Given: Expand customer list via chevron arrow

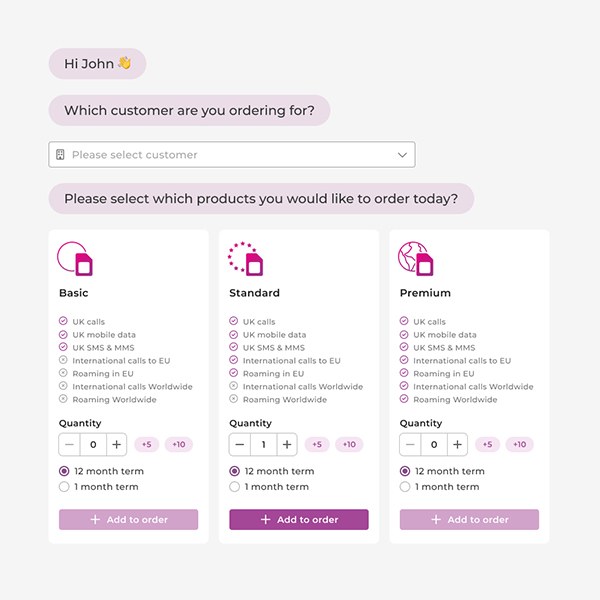Looking at the screenshot, I should tap(402, 155).
